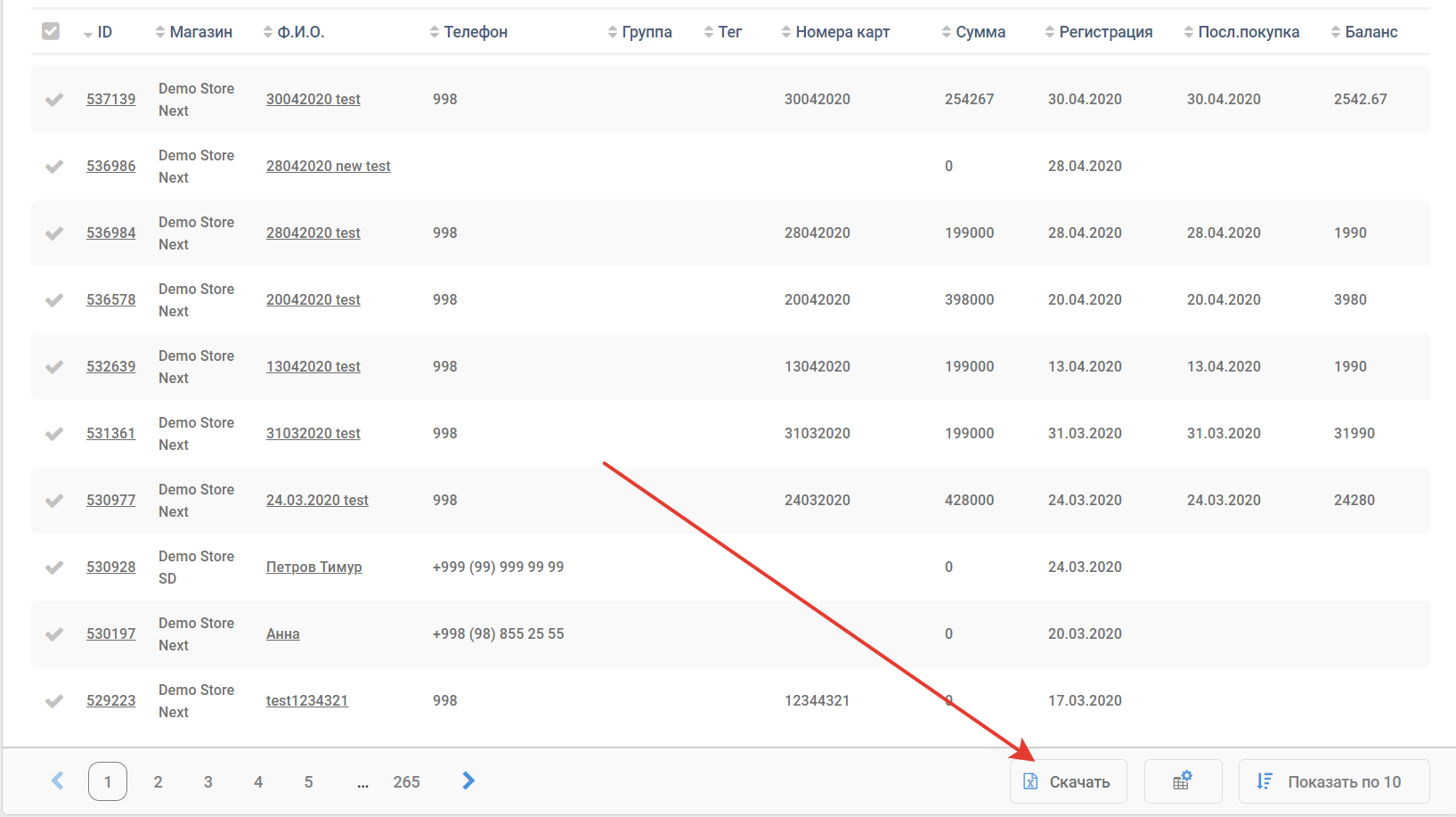
Task: Open customer ID 536984
Action: pyautogui.click(x=111, y=233)
